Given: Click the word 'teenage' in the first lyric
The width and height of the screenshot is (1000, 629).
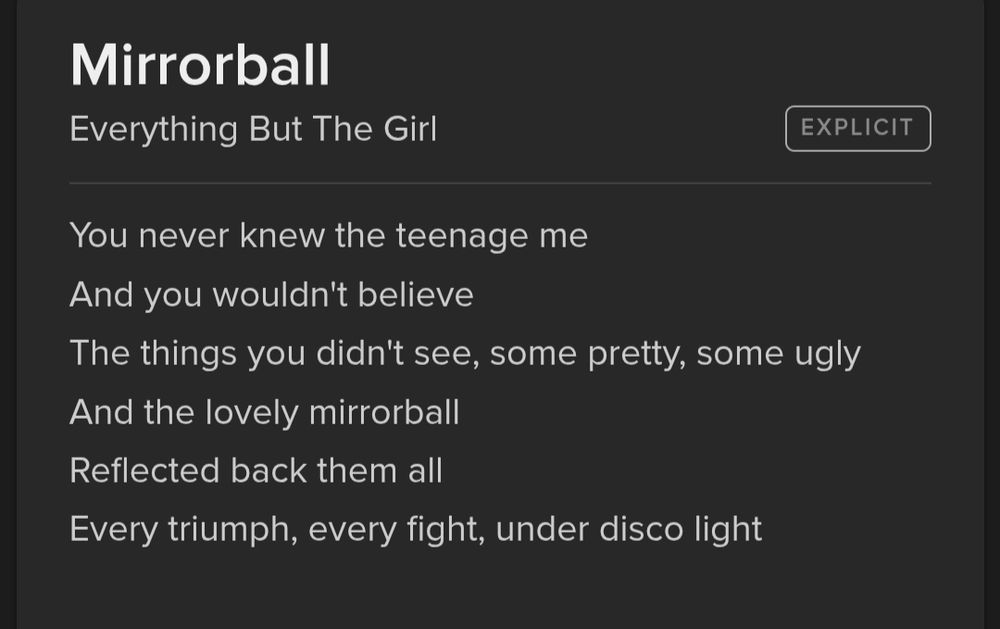Looking at the screenshot, I should click(x=462, y=237).
